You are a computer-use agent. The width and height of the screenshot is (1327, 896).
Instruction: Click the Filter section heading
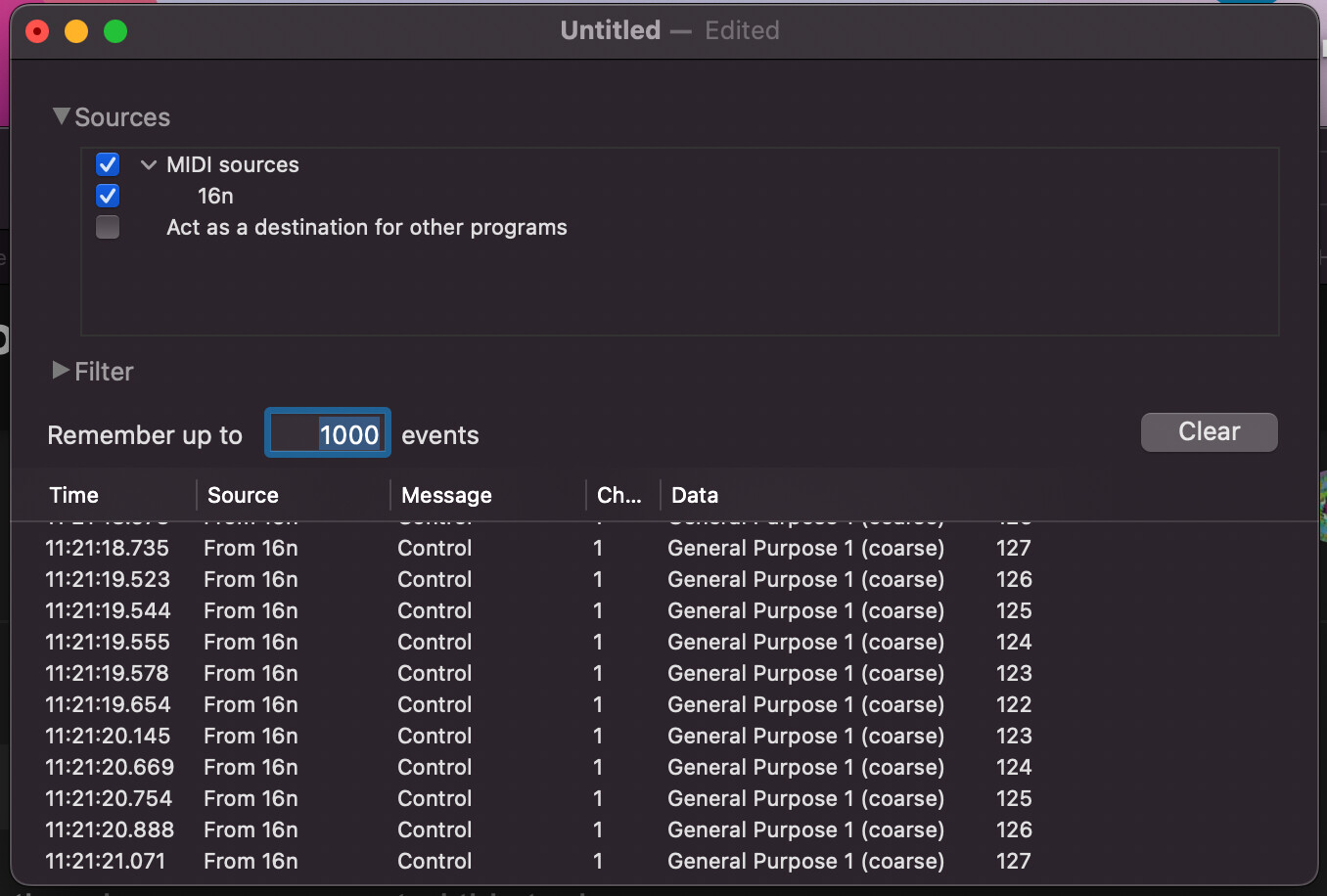pos(104,372)
